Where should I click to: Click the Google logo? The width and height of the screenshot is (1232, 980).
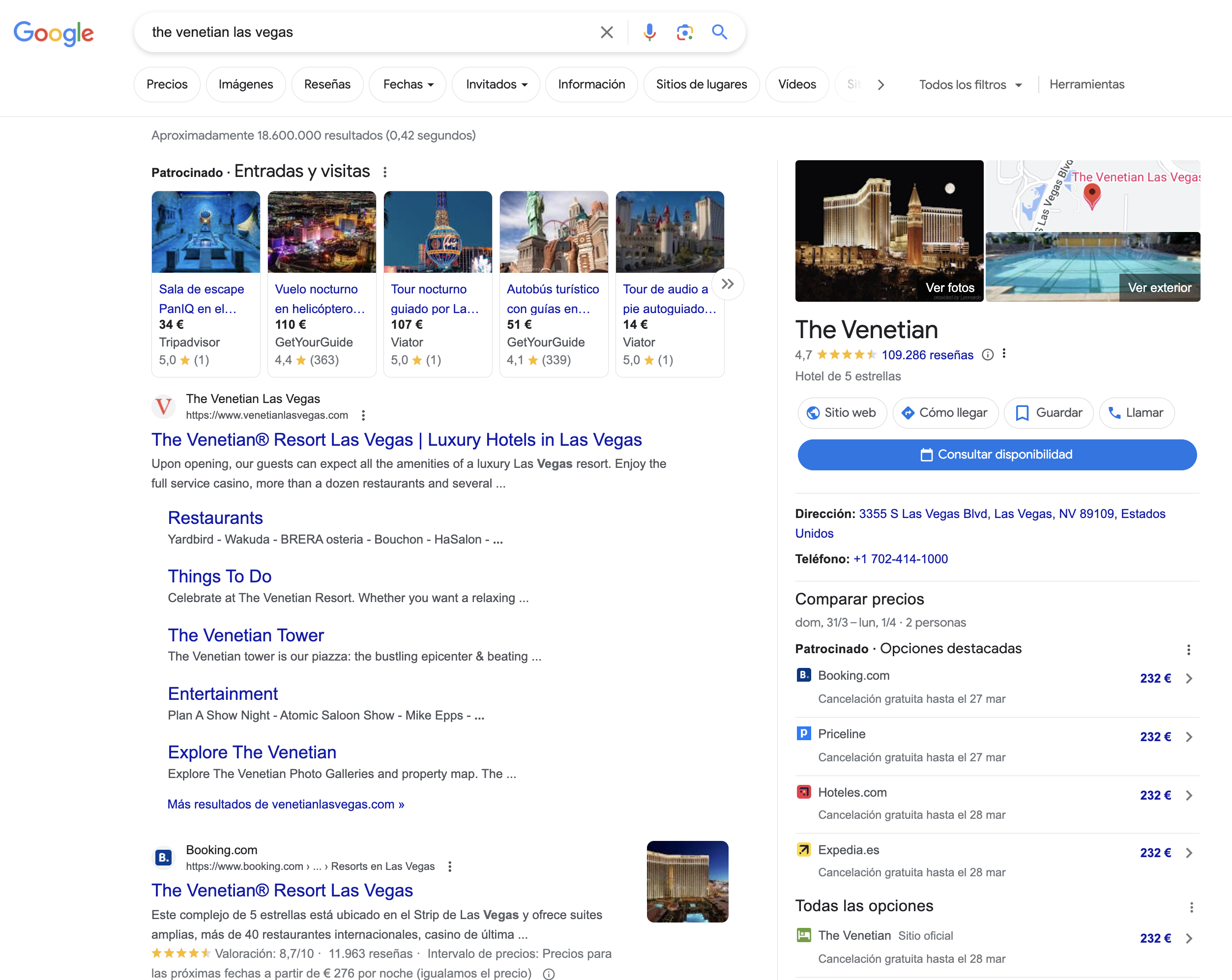point(54,33)
